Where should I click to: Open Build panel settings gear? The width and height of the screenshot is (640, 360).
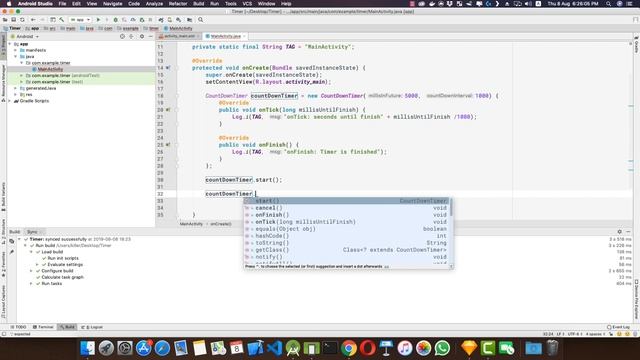[619, 231]
